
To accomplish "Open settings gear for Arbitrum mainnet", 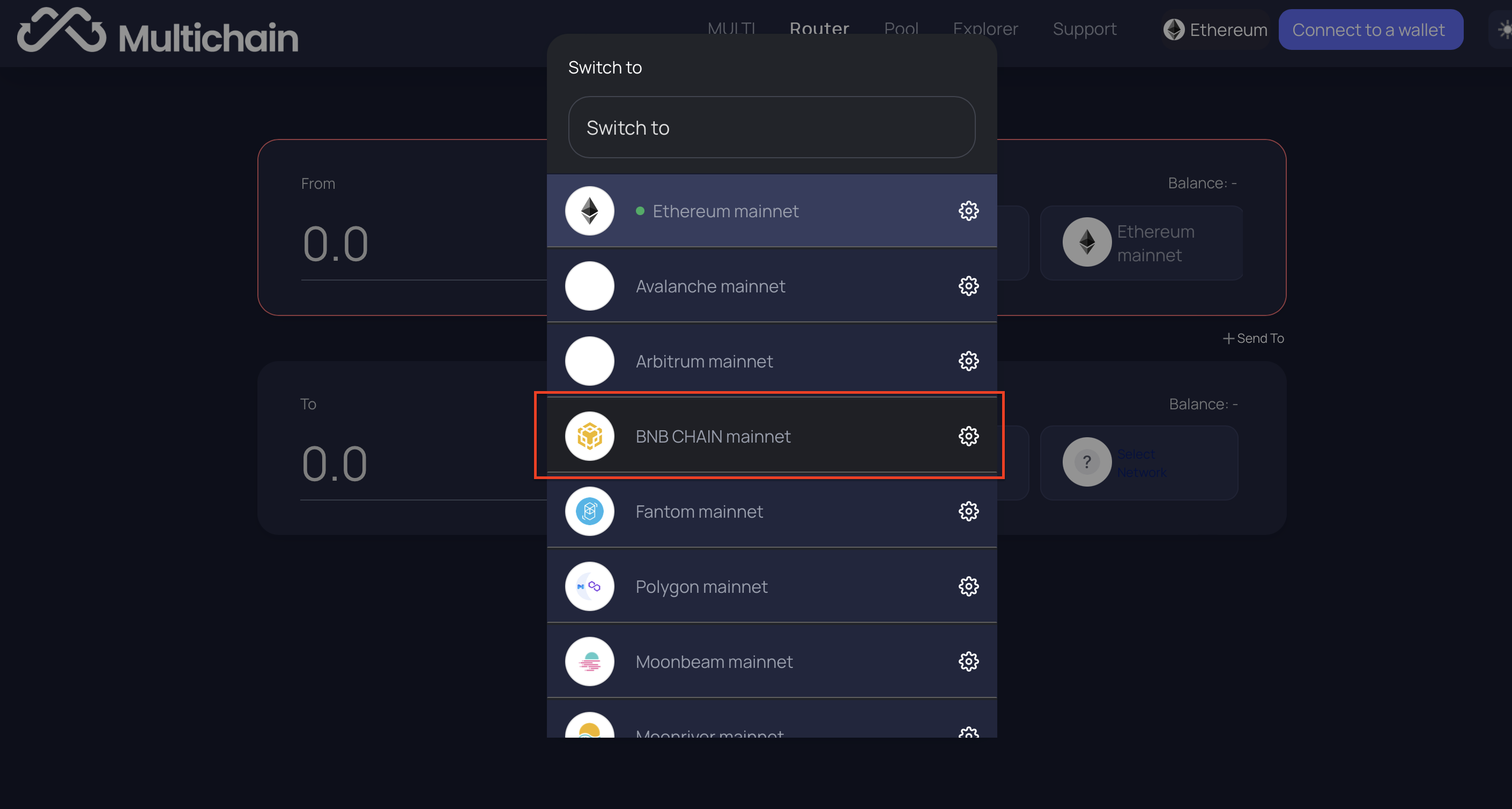I will click(968, 361).
